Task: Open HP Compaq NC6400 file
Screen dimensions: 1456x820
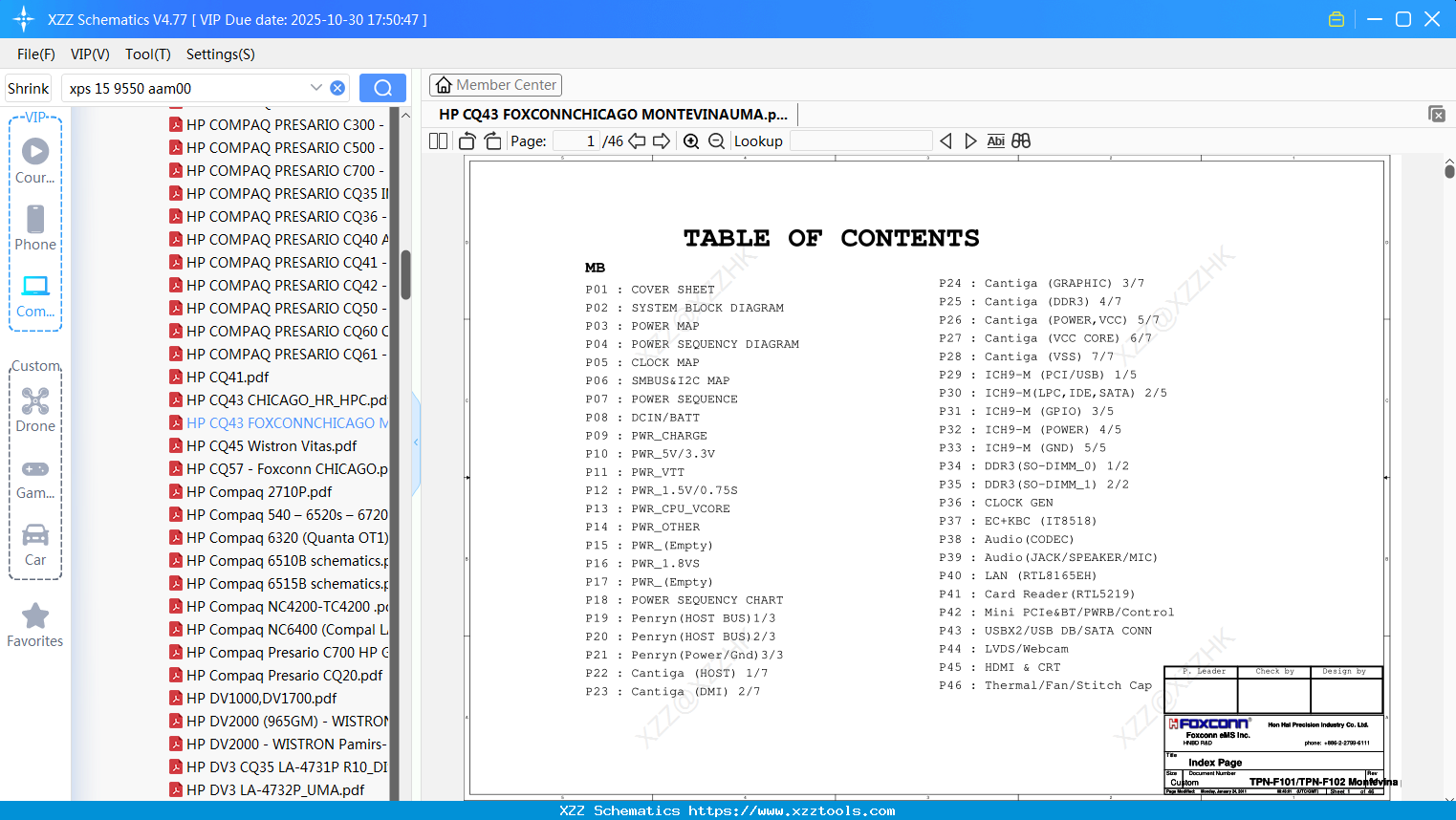Action: [x=279, y=629]
